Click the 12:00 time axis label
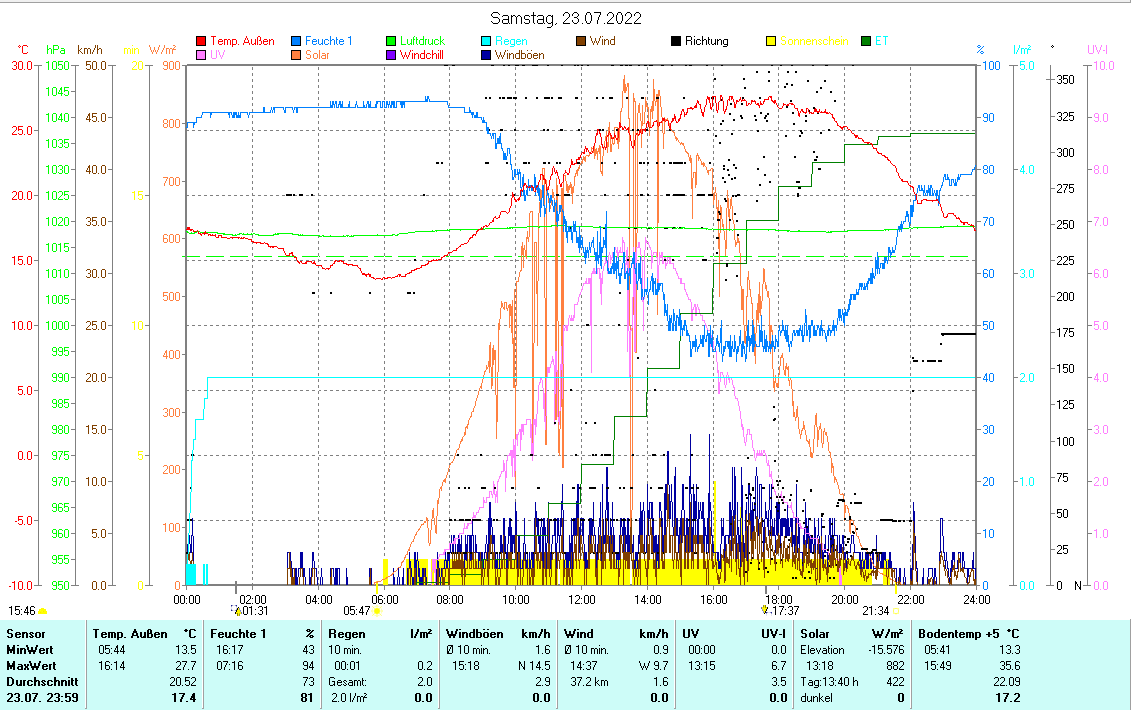 tap(581, 599)
